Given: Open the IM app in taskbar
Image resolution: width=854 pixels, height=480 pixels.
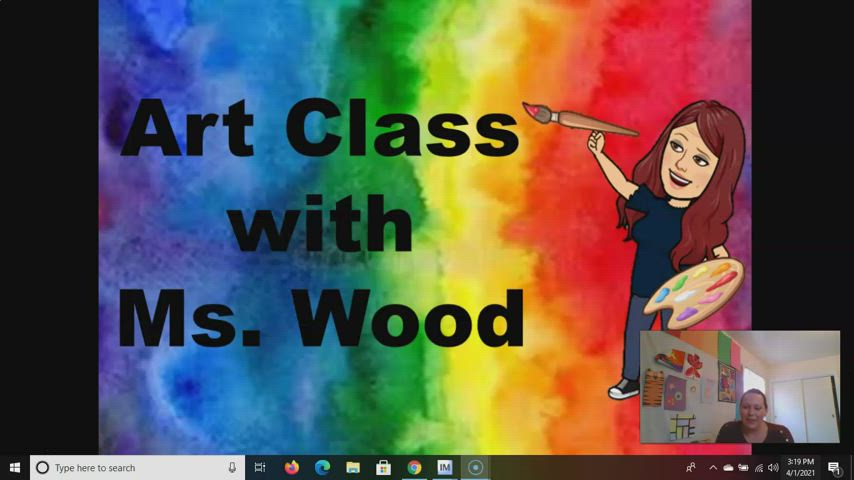Looking at the screenshot, I should (445, 467).
